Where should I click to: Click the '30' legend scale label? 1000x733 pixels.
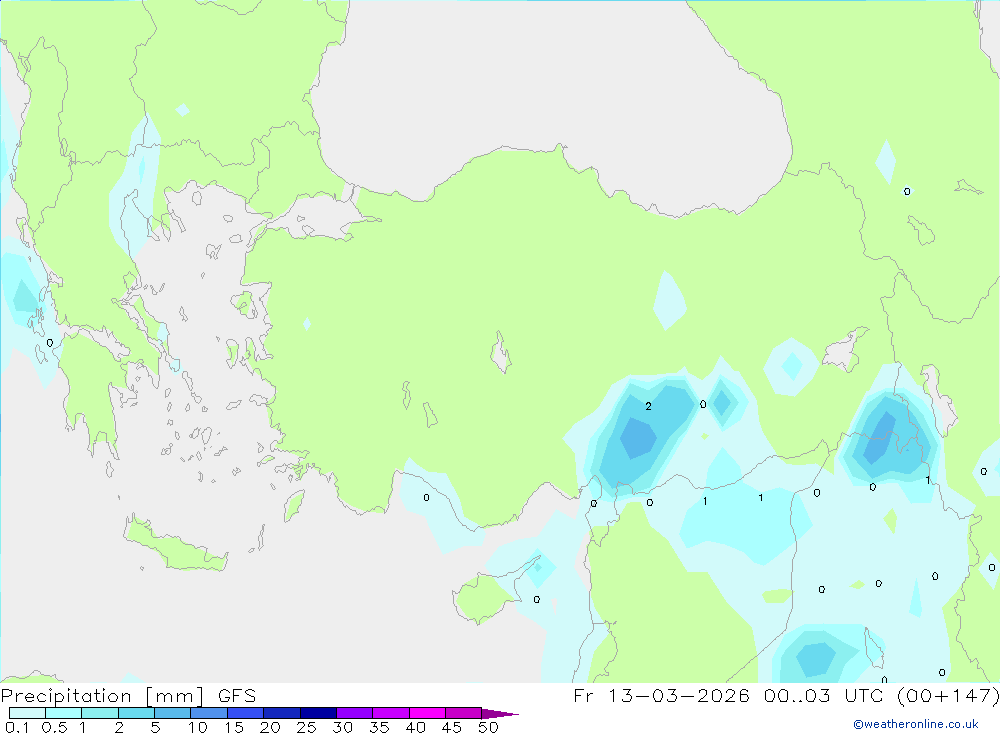pos(342,727)
